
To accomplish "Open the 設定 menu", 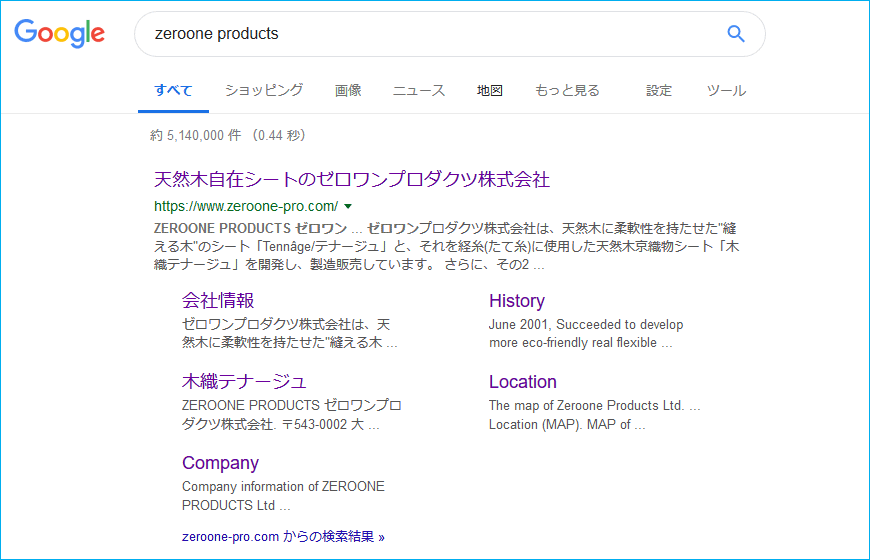I will click(x=659, y=90).
